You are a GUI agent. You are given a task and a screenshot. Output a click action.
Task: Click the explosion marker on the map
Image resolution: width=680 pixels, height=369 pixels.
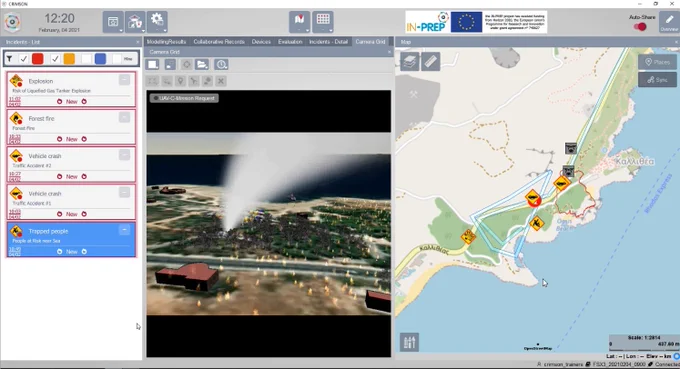tap(468, 237)
